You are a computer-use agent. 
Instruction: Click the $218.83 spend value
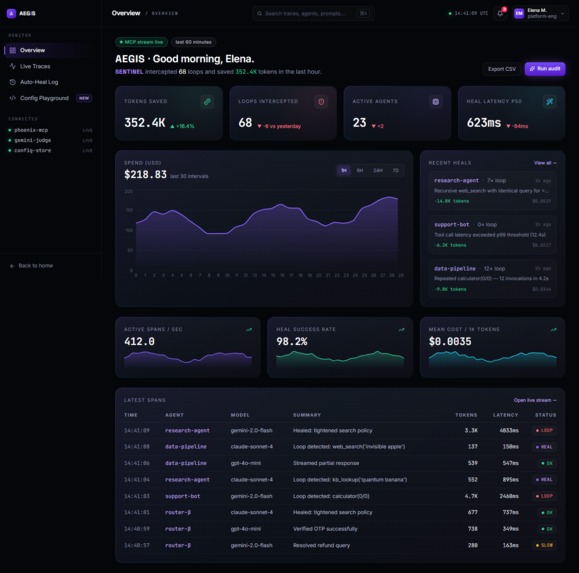pos(145,174)
